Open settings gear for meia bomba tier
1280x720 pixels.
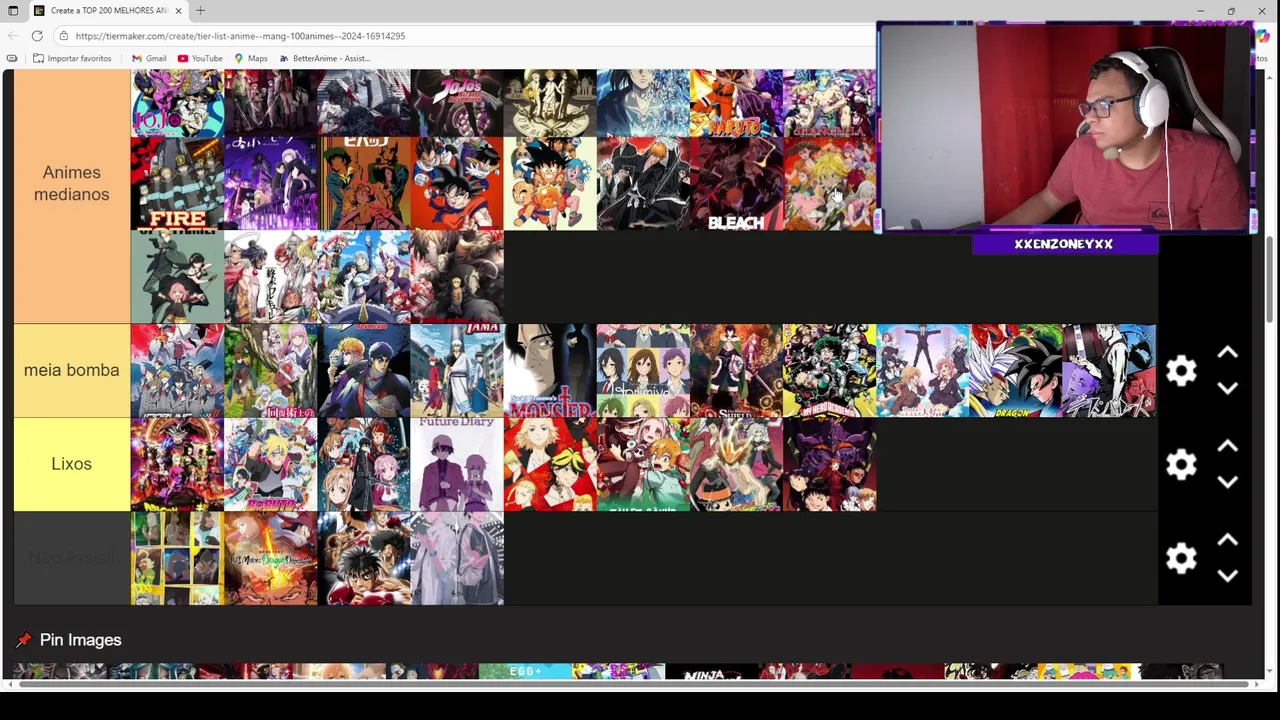tap(1181, 371)
